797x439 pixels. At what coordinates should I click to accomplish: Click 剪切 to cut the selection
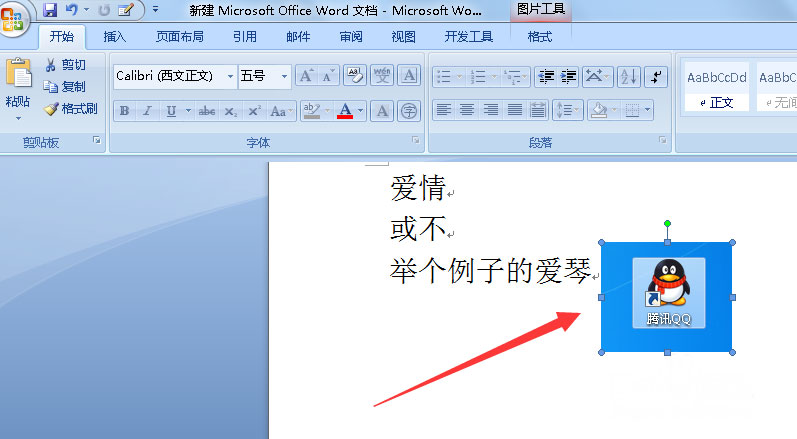(x=66, y=65)
